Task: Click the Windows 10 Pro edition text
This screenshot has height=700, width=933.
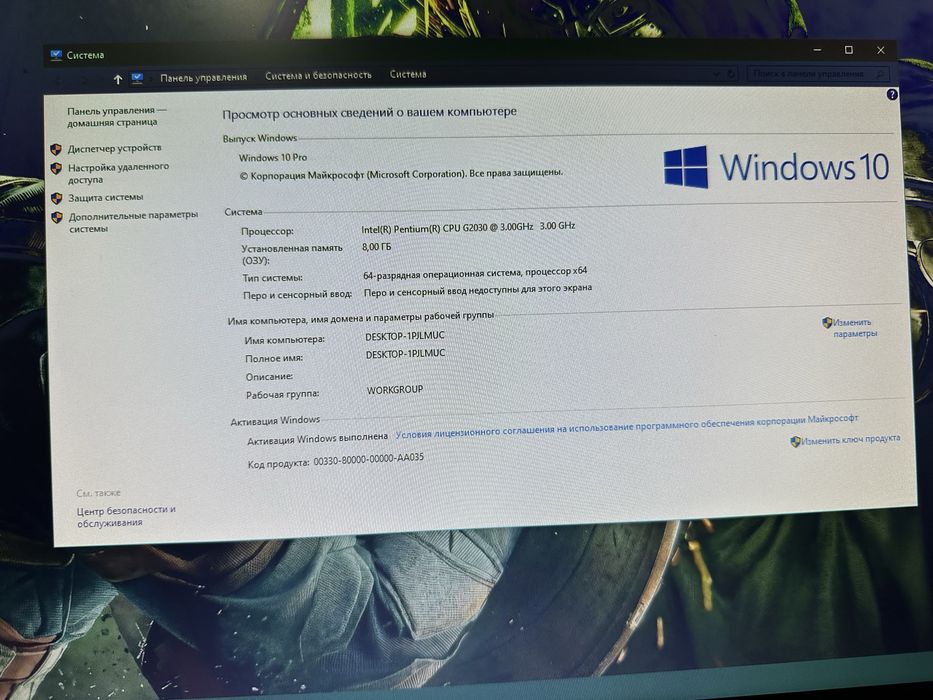Action: [x=273, y=158]
